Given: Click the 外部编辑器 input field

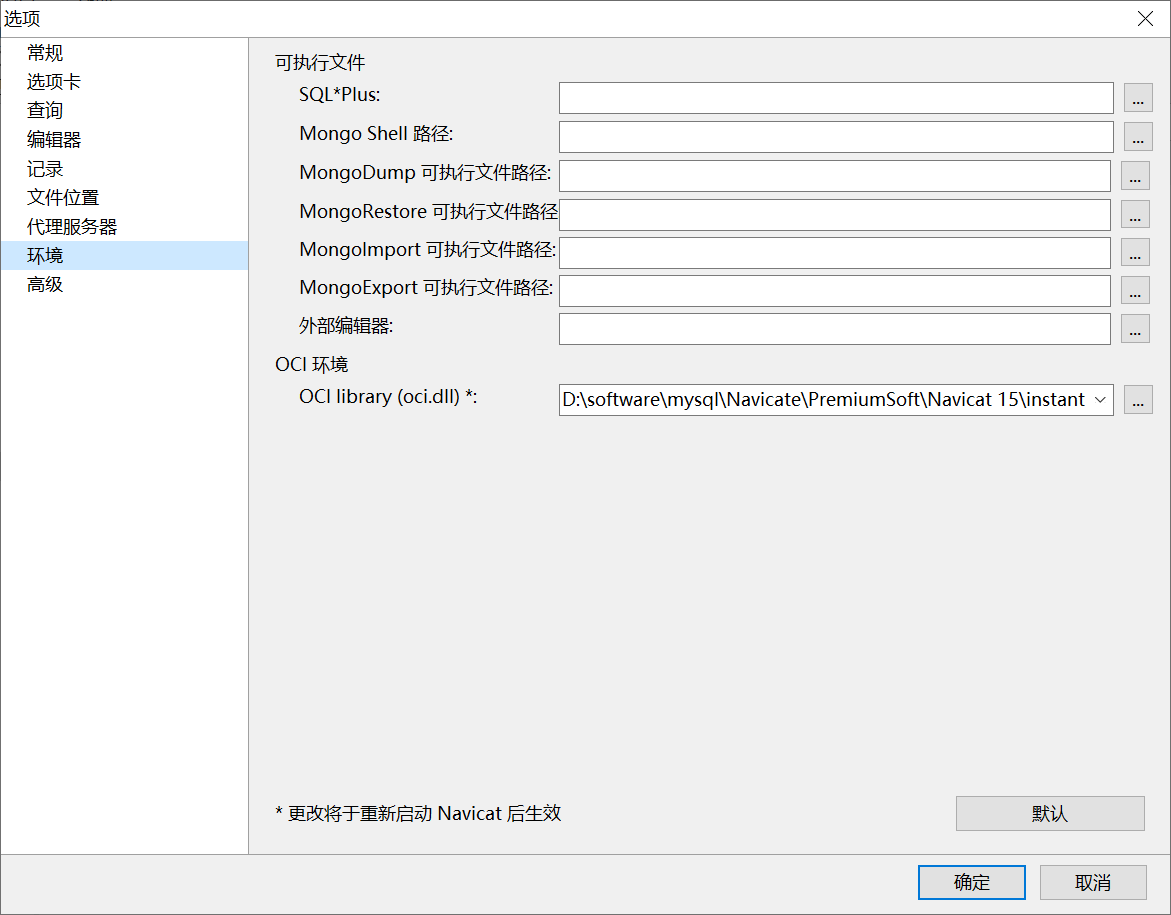Looking at the screenshot, I should tap(834, 329).
